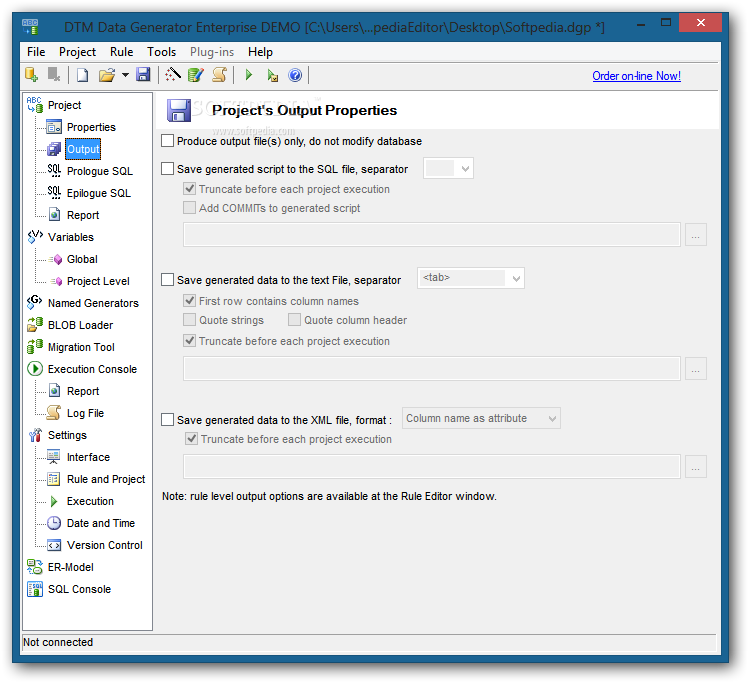This screenshot has height=683, width=749.
Task: Click the BLOB Loader icon
Action: [x=35, y=325]
